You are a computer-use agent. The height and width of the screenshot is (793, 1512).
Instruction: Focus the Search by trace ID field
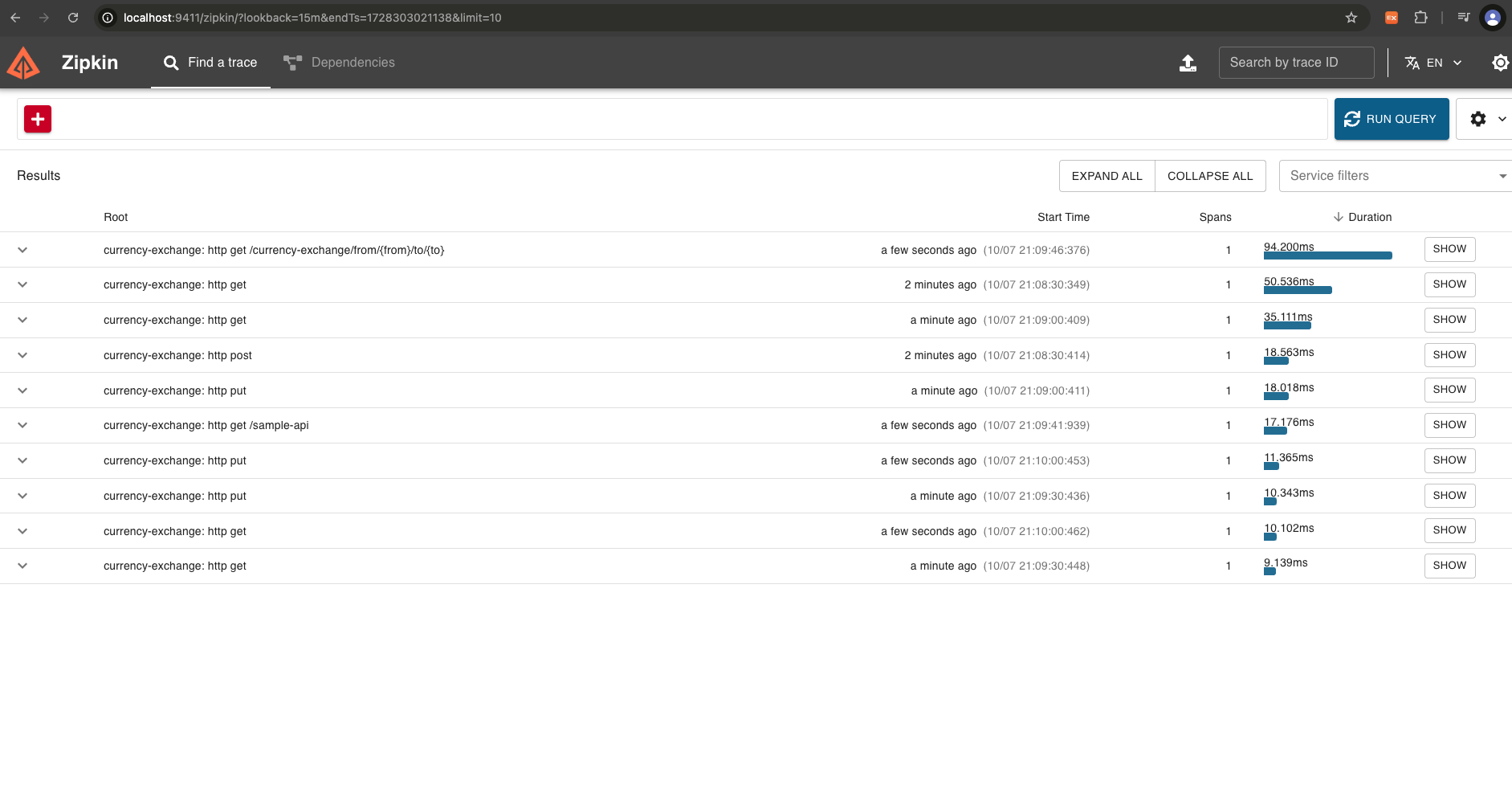(x=1296, y=63)
